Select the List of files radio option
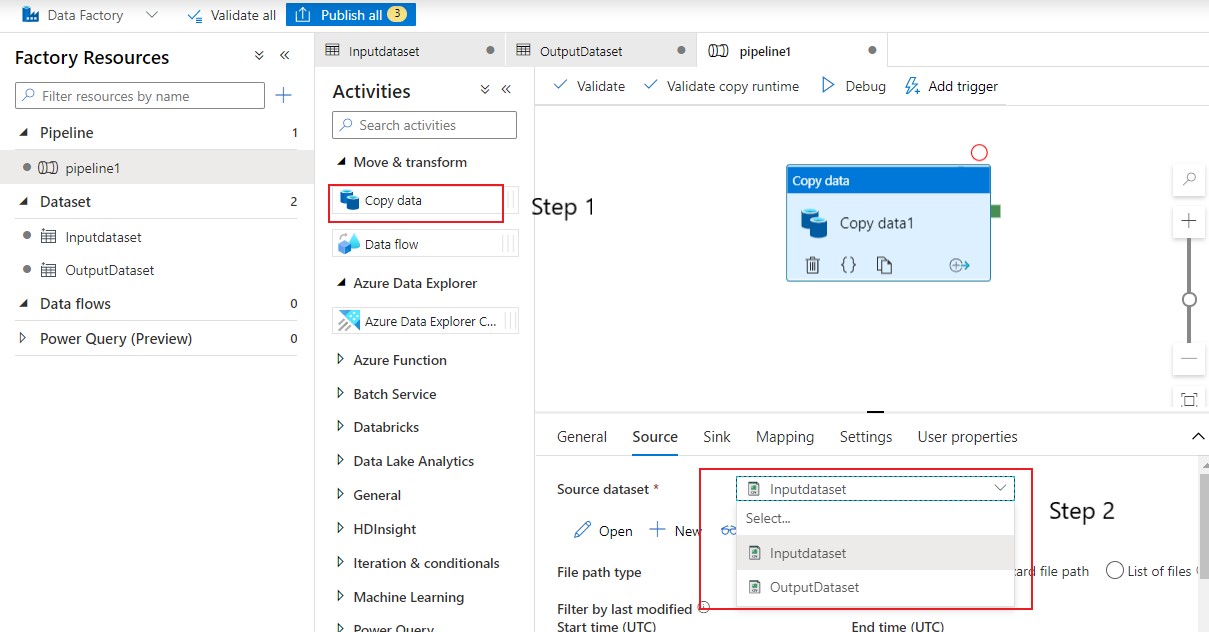The image size is (1209, 632). click(1115, 571)
